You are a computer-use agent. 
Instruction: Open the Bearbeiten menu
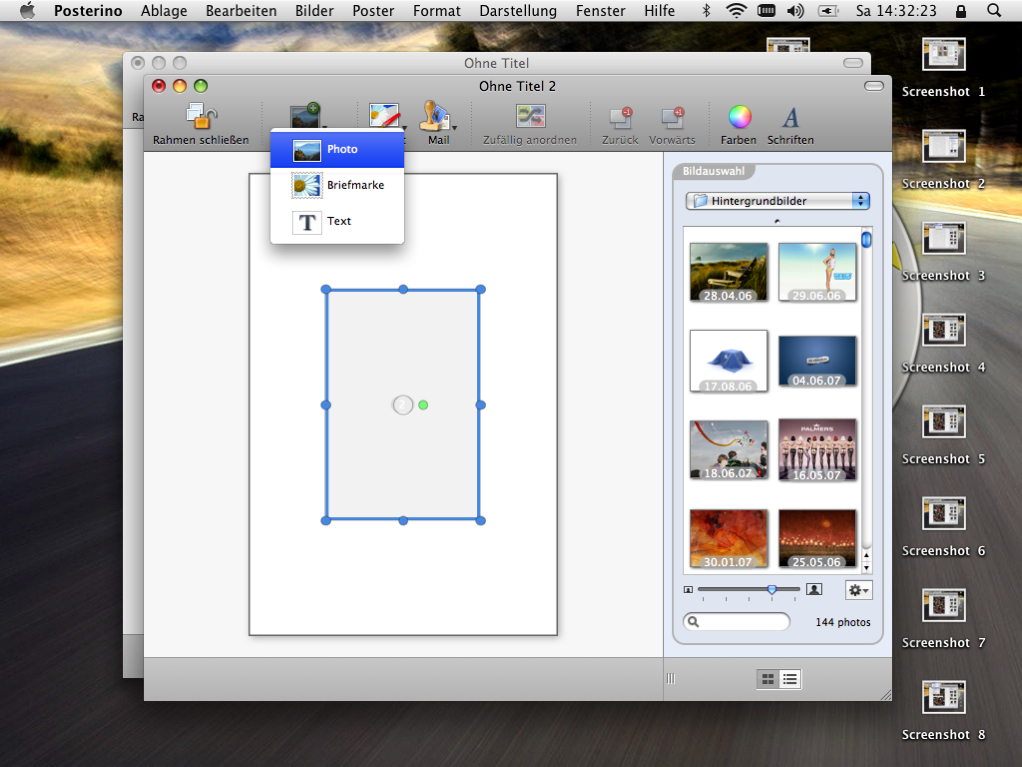click(241, 10)
